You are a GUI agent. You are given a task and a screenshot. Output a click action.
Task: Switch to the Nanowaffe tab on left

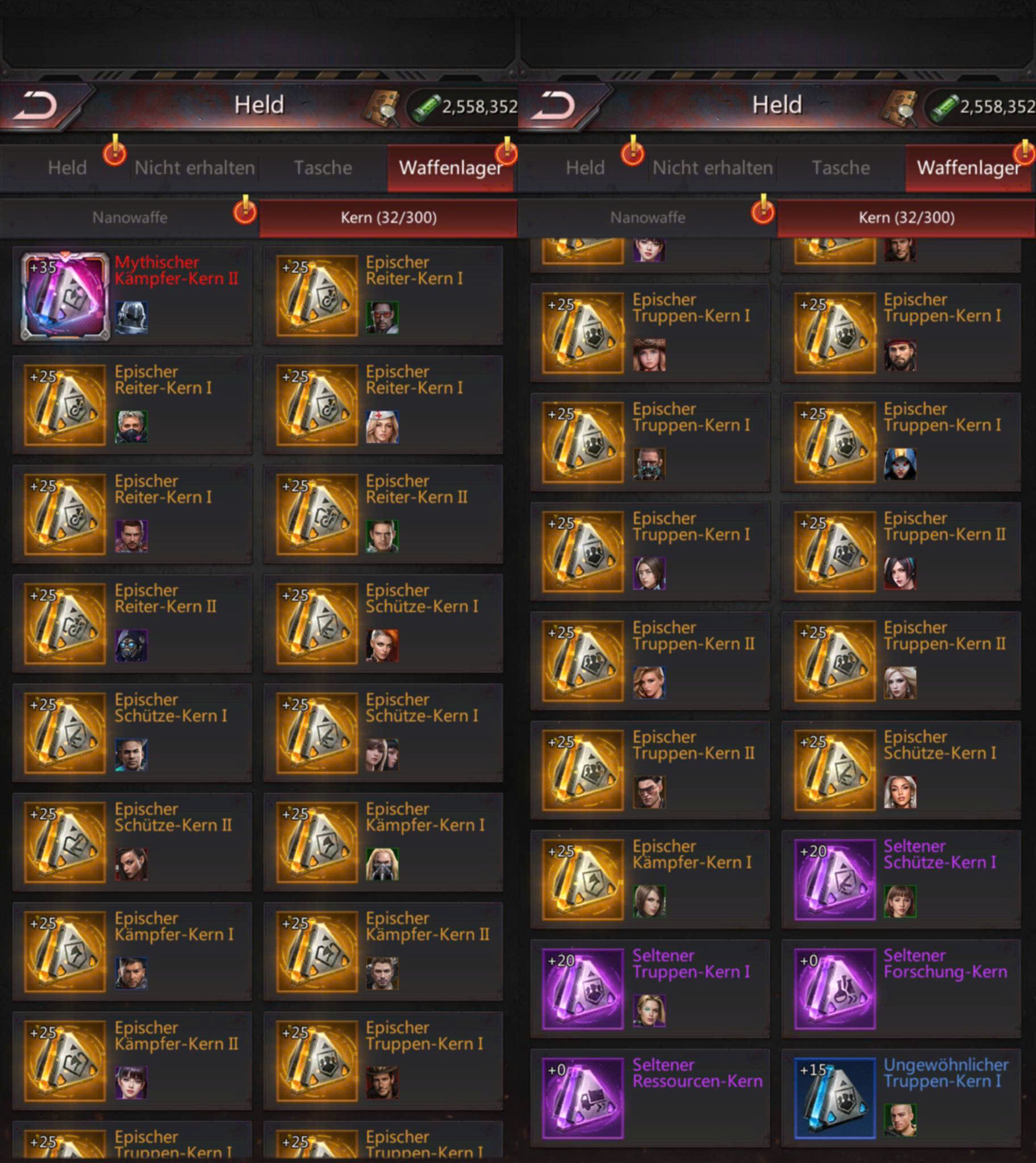click(x=130, y=217)
